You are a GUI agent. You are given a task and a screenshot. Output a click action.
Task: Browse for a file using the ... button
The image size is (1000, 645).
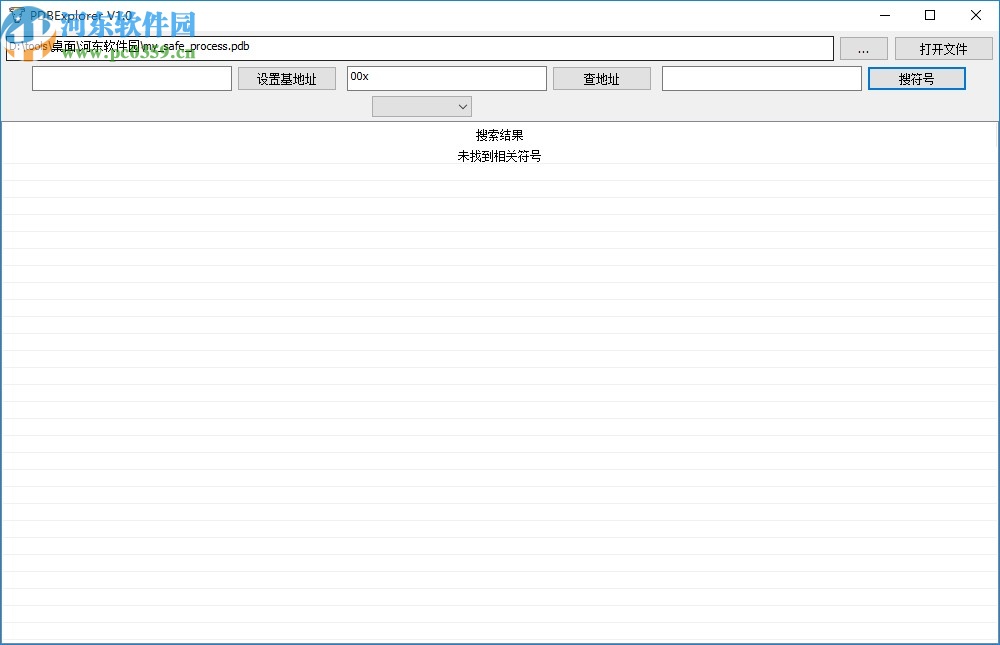point(864,47)
